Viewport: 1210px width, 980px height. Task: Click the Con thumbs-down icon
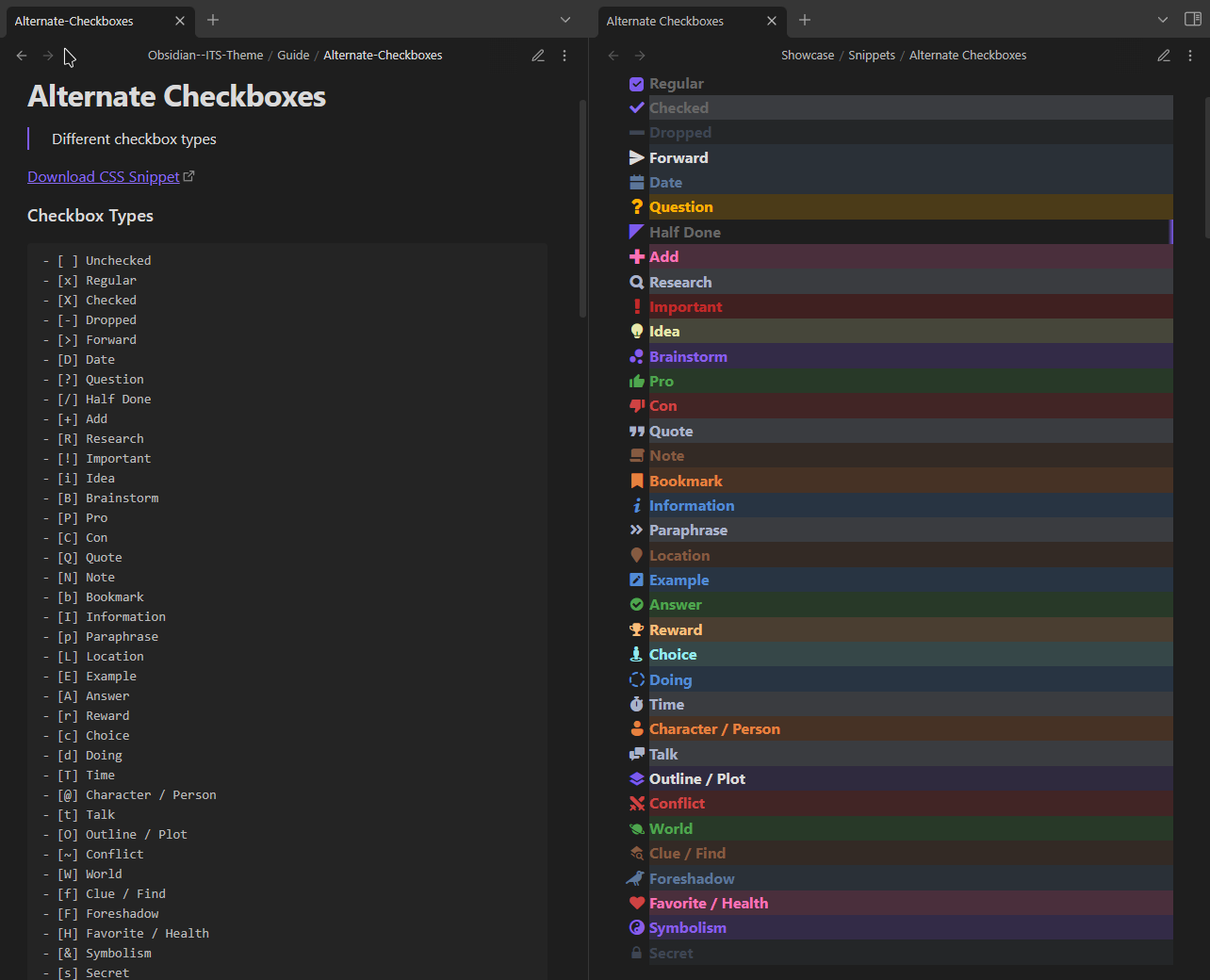[637, 406]
